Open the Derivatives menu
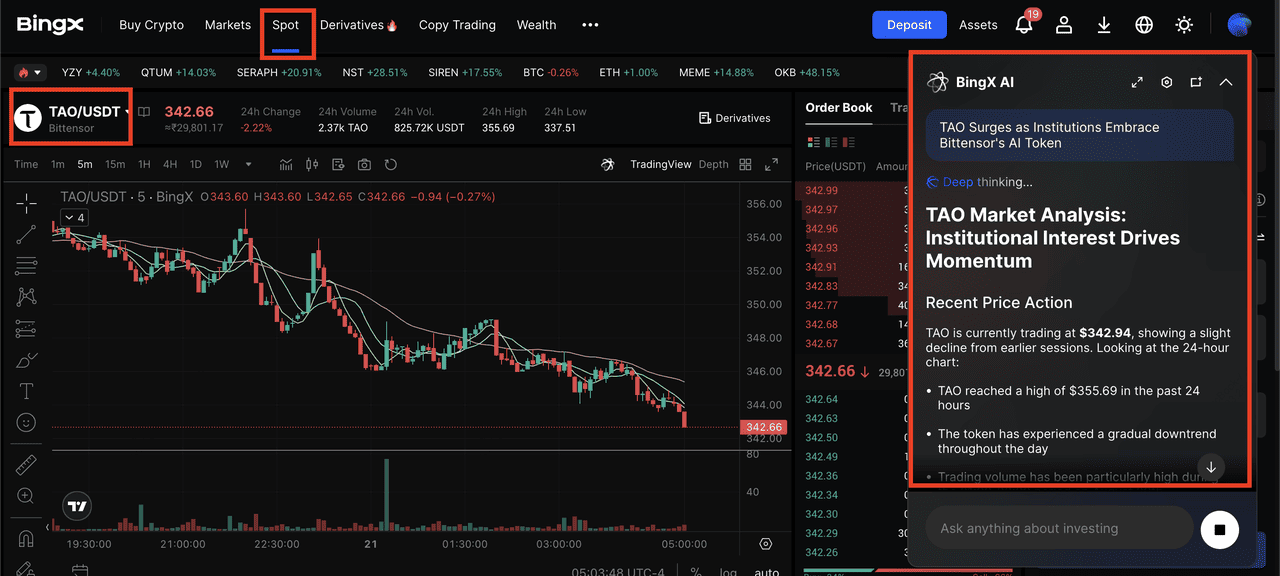Screen dimensions: 1280x576 coord(359,25)
